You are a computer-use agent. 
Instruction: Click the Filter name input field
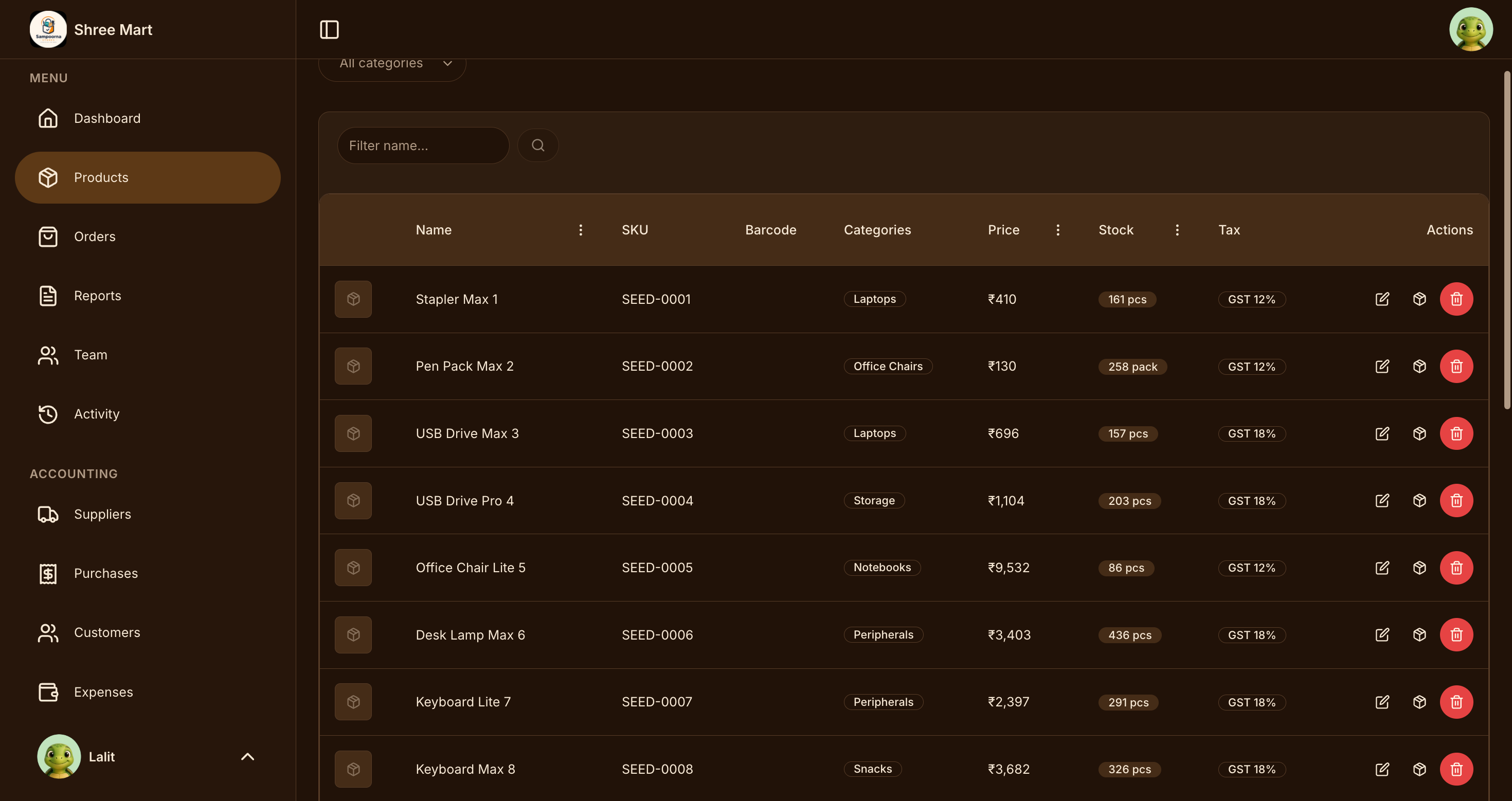point(423,145)
